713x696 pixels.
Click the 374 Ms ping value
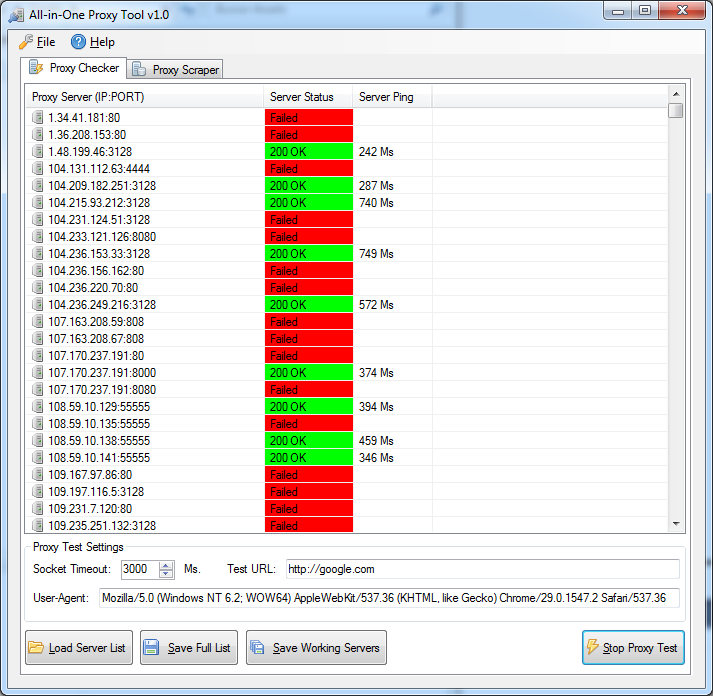376,373
